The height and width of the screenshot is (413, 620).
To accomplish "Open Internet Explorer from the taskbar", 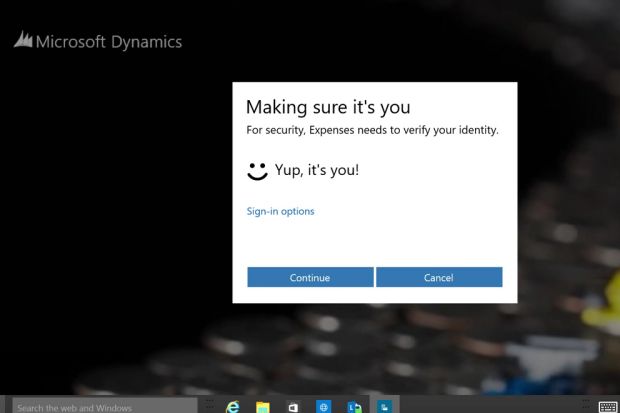I will tap(232, 407).
